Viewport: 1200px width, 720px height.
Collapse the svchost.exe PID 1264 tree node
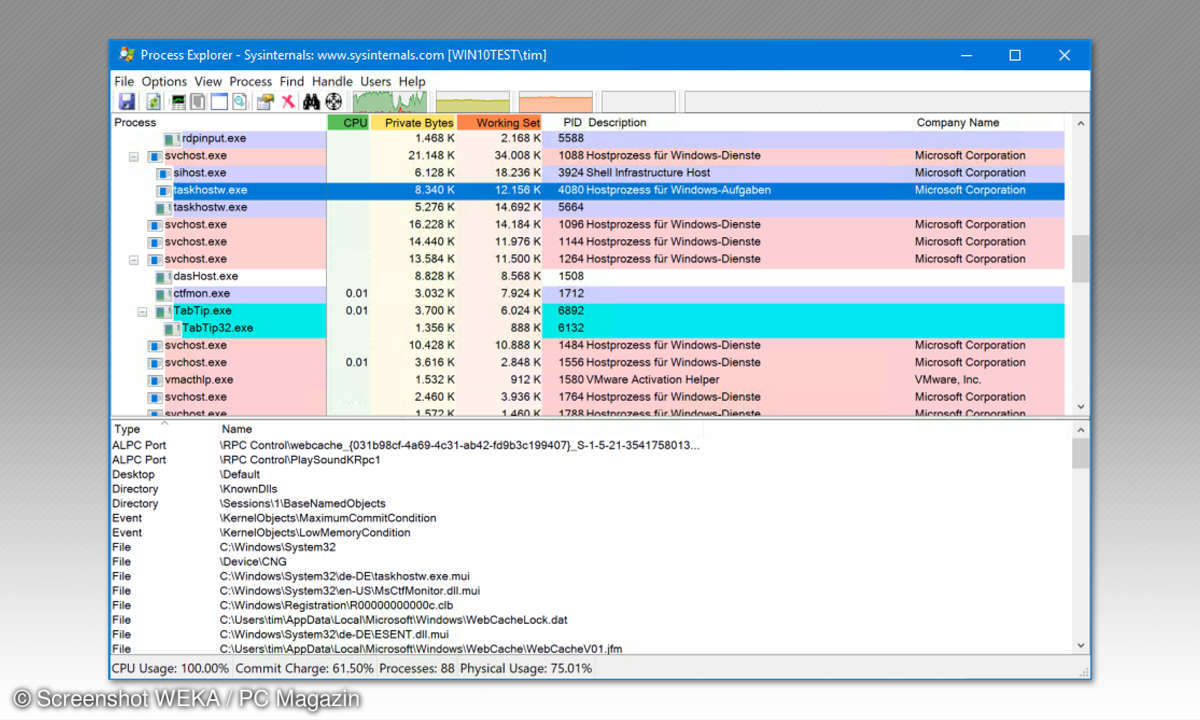click(134, 259)
